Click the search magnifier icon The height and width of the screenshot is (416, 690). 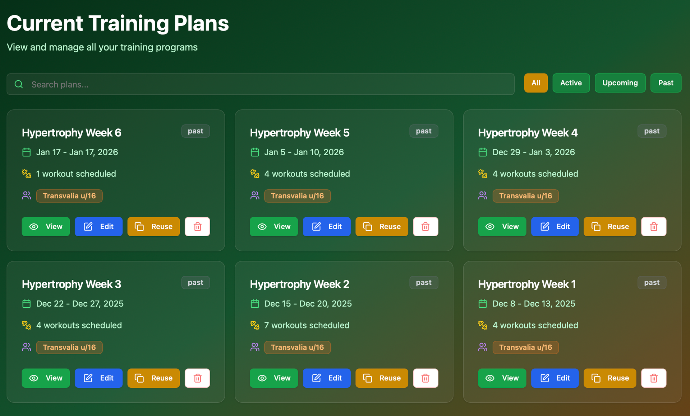point(19,84)
